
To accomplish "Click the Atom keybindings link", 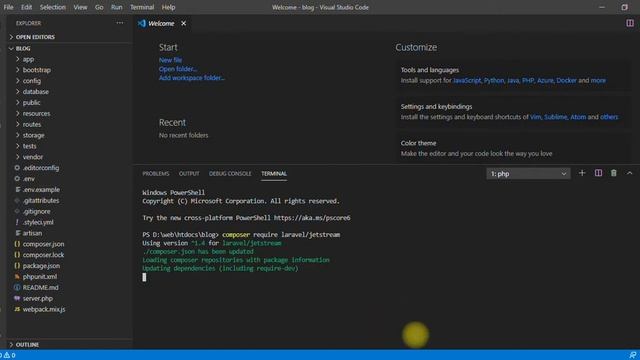I will [x=578, y=117].
